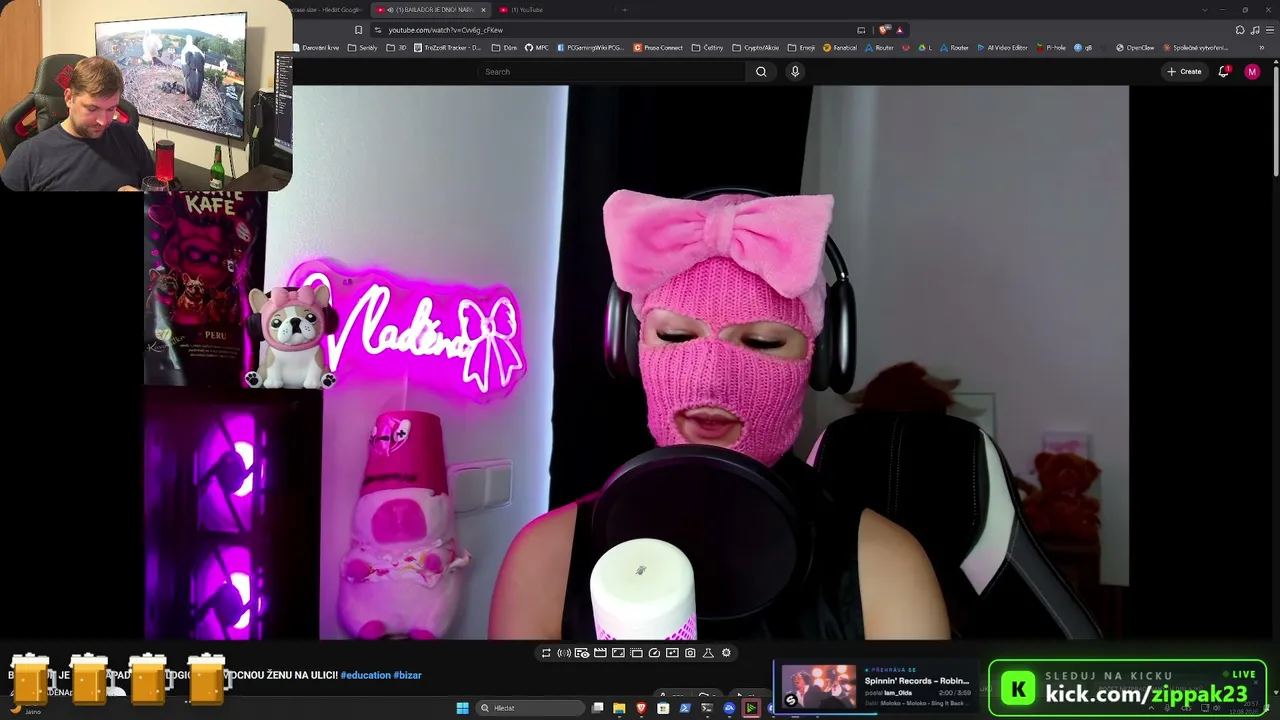This screenshot has height=720, width=1280.
Task: Open the Brave Shields icon in address bar
Action: [883, 30]
